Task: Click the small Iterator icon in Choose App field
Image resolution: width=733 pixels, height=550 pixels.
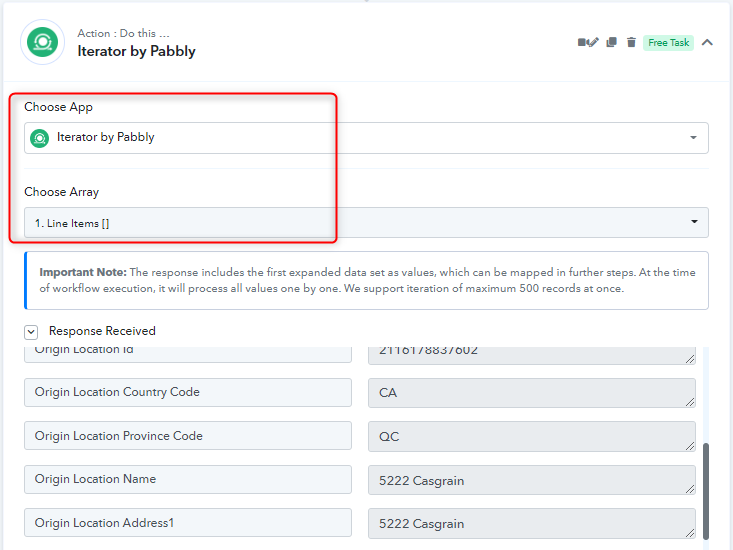Action: [40, 138]
